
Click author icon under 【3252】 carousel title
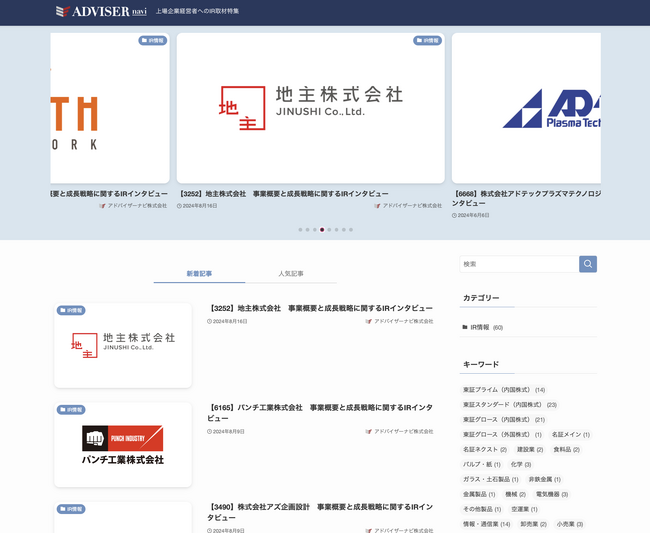(x=377, y=206)
